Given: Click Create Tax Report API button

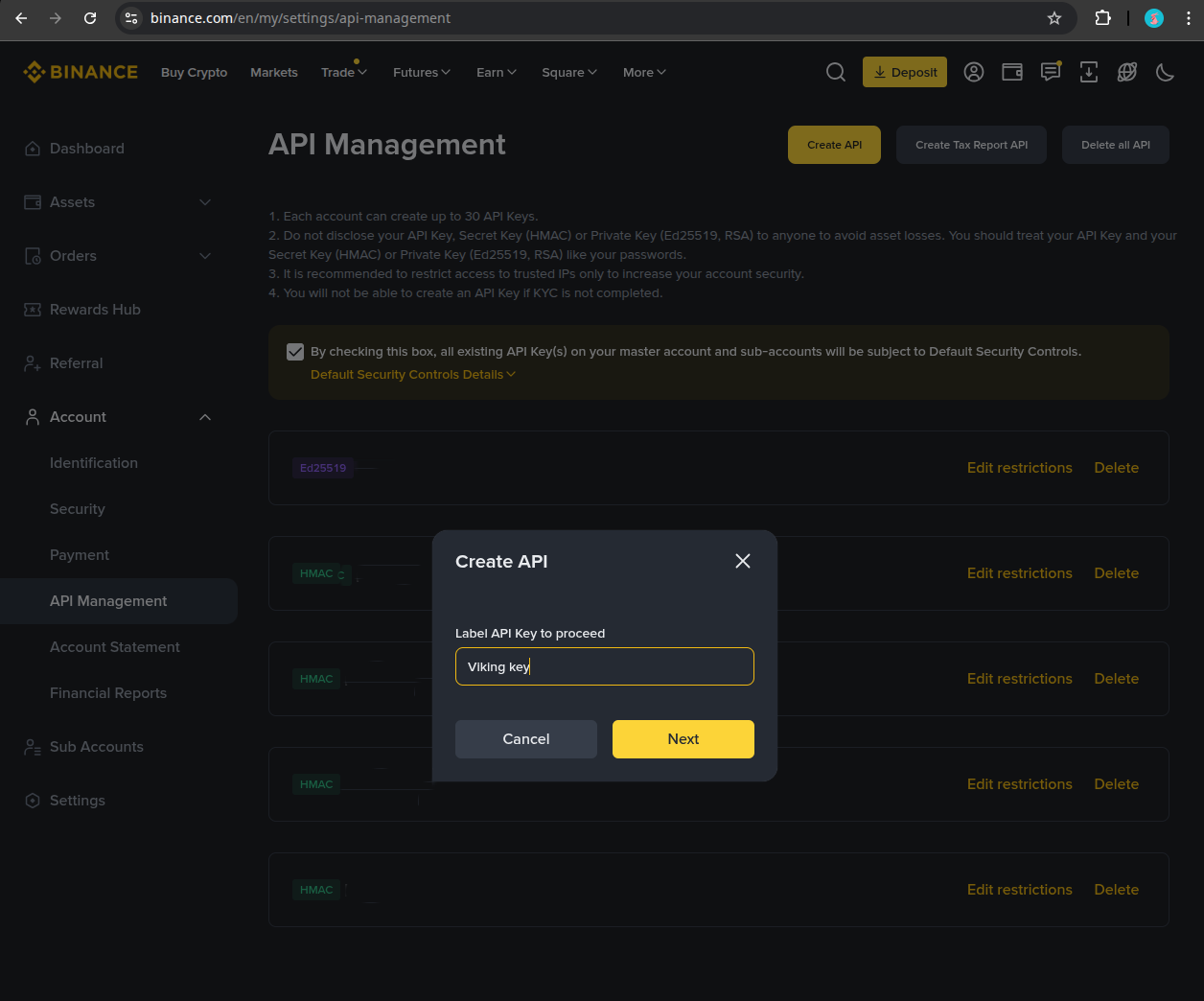Looking at the screenshot, I should (x=971, y=145).
